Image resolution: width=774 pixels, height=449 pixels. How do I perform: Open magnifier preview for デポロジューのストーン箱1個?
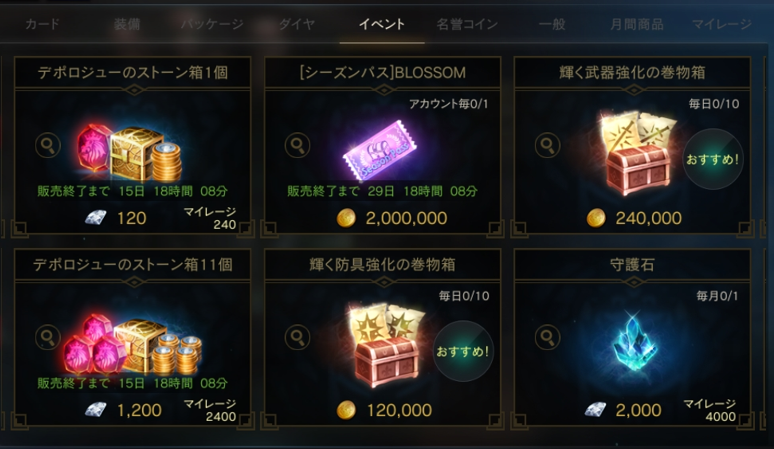coord(48,145)
